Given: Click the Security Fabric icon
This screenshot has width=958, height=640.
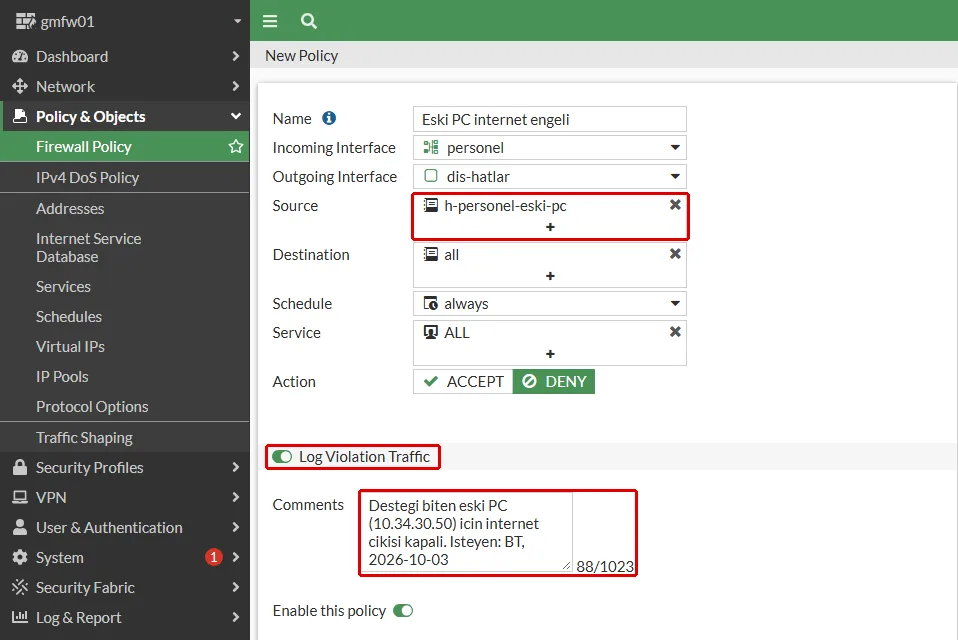Looking at the screenshot, I should tap(20, 587).
